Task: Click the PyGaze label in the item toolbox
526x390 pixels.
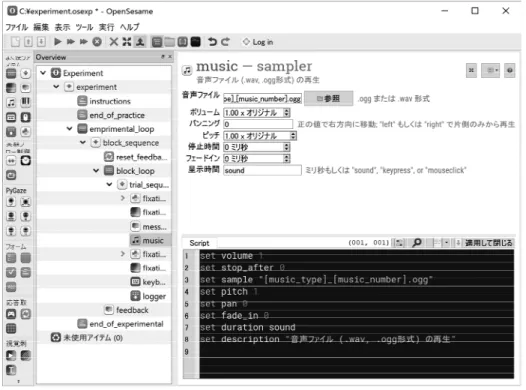Action: (16, 190)
